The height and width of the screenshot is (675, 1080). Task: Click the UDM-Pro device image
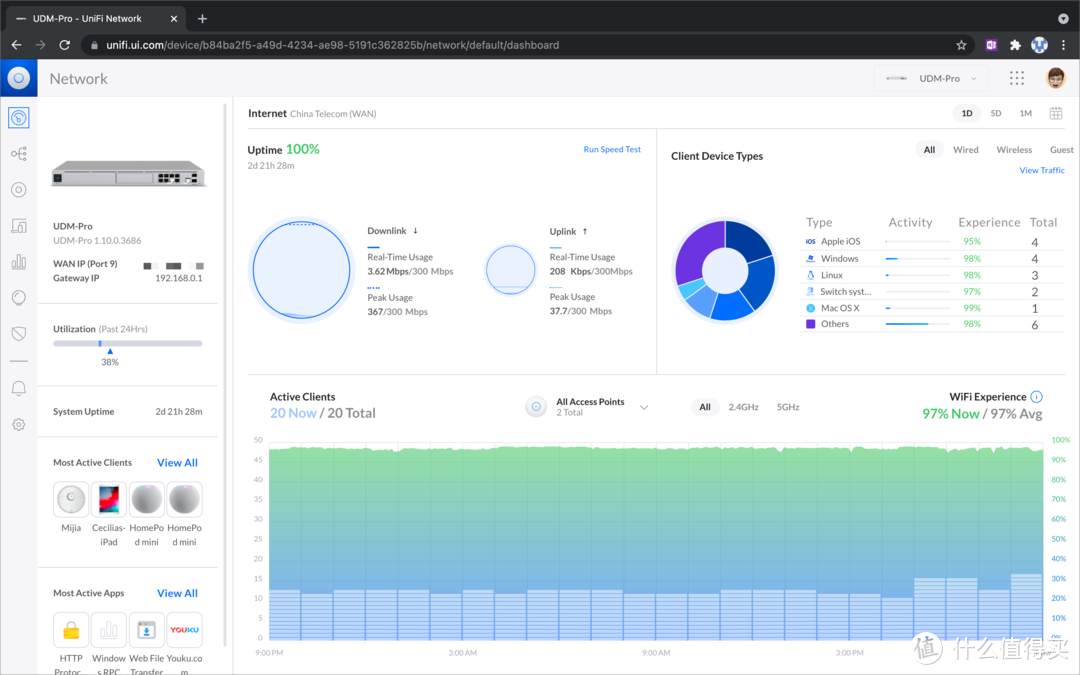pos(128,173)
